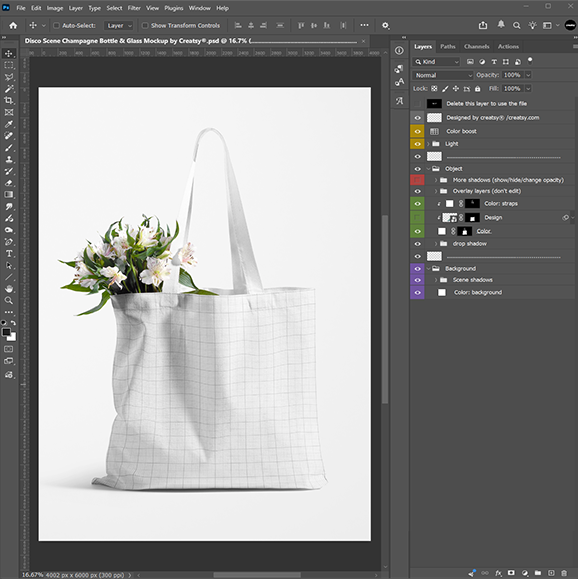Image resolution: width=578 pixels, height=579 pixels.
Task: Expand the drop shadow group
Action: (436, 244)
